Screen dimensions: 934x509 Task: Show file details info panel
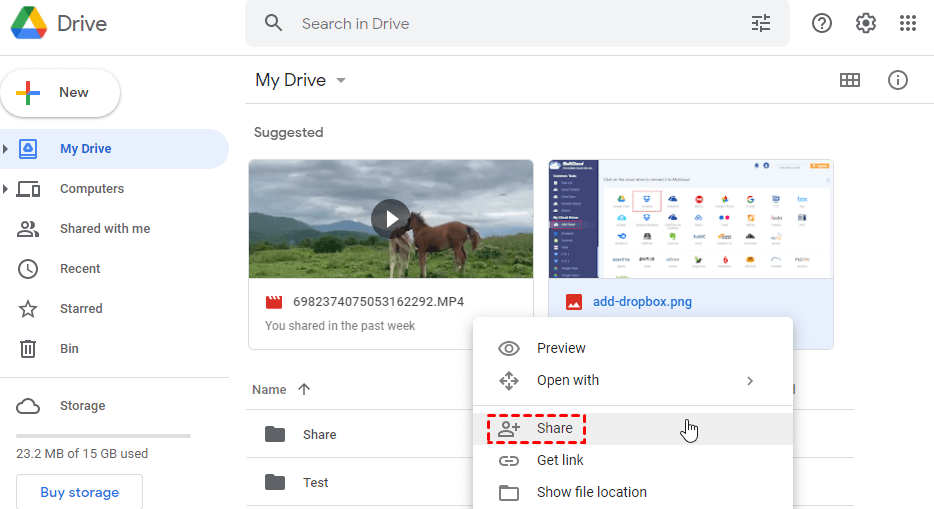[898, 81]
